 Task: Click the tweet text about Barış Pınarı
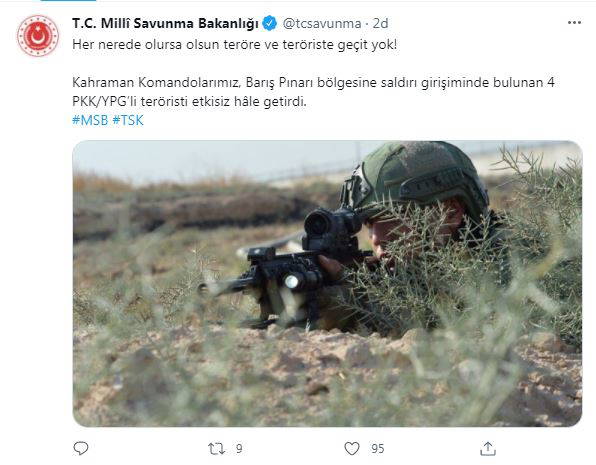pyautogui.click(x=313, y=92)
